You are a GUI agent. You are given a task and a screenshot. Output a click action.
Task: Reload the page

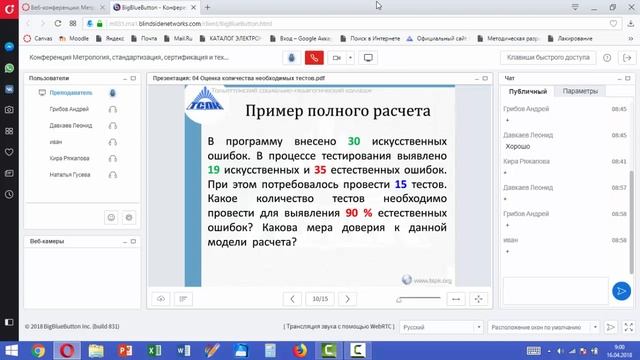[58, 24]
